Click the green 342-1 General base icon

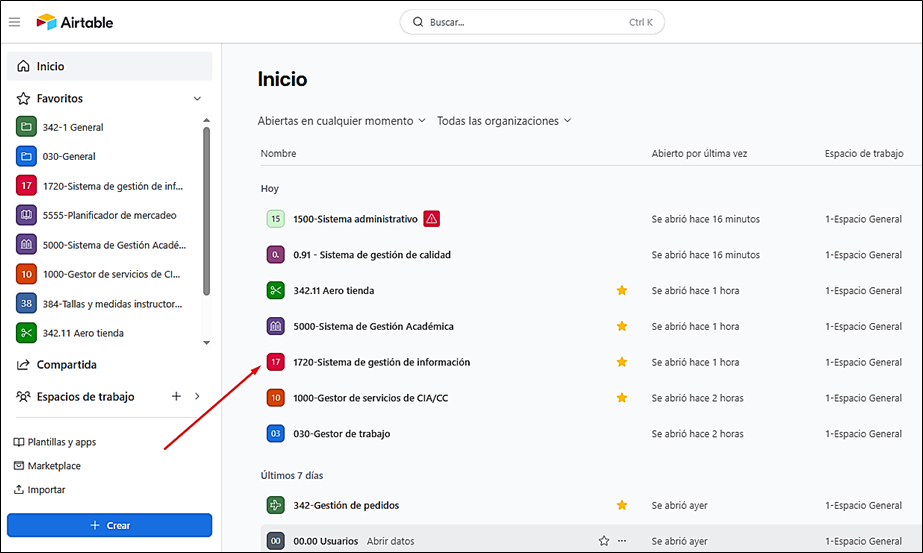pos(26,127)
